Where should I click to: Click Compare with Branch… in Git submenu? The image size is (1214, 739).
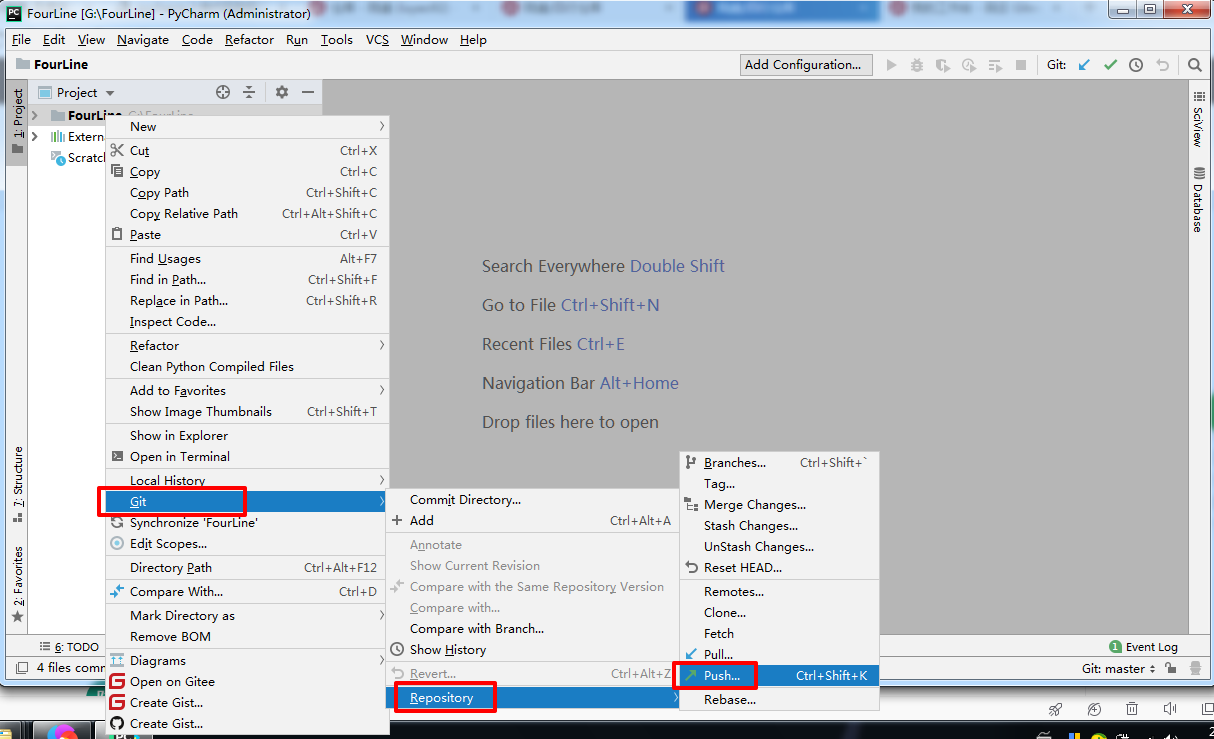[533, 628]
